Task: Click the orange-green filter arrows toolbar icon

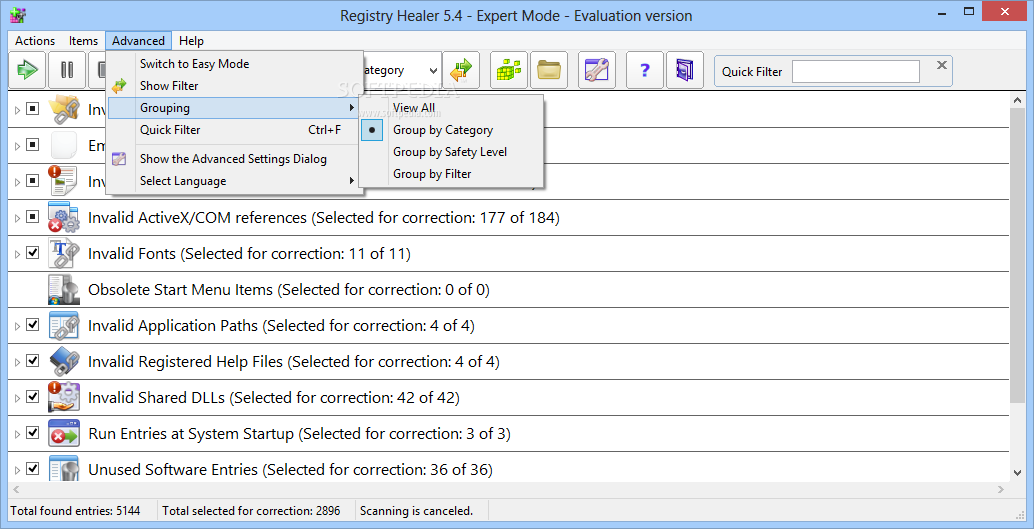Action: pyautogui.click(x=461, y=69)
